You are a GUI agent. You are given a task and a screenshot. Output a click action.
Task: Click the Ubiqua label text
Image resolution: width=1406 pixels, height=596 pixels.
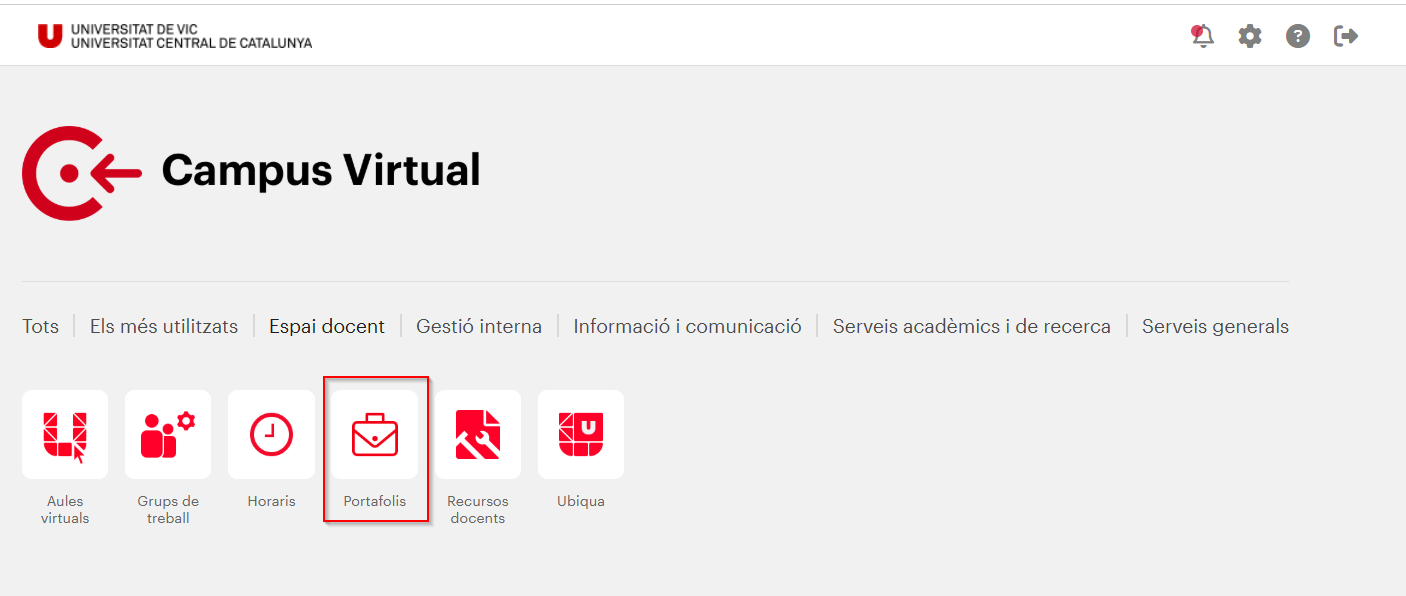point(581,501)
